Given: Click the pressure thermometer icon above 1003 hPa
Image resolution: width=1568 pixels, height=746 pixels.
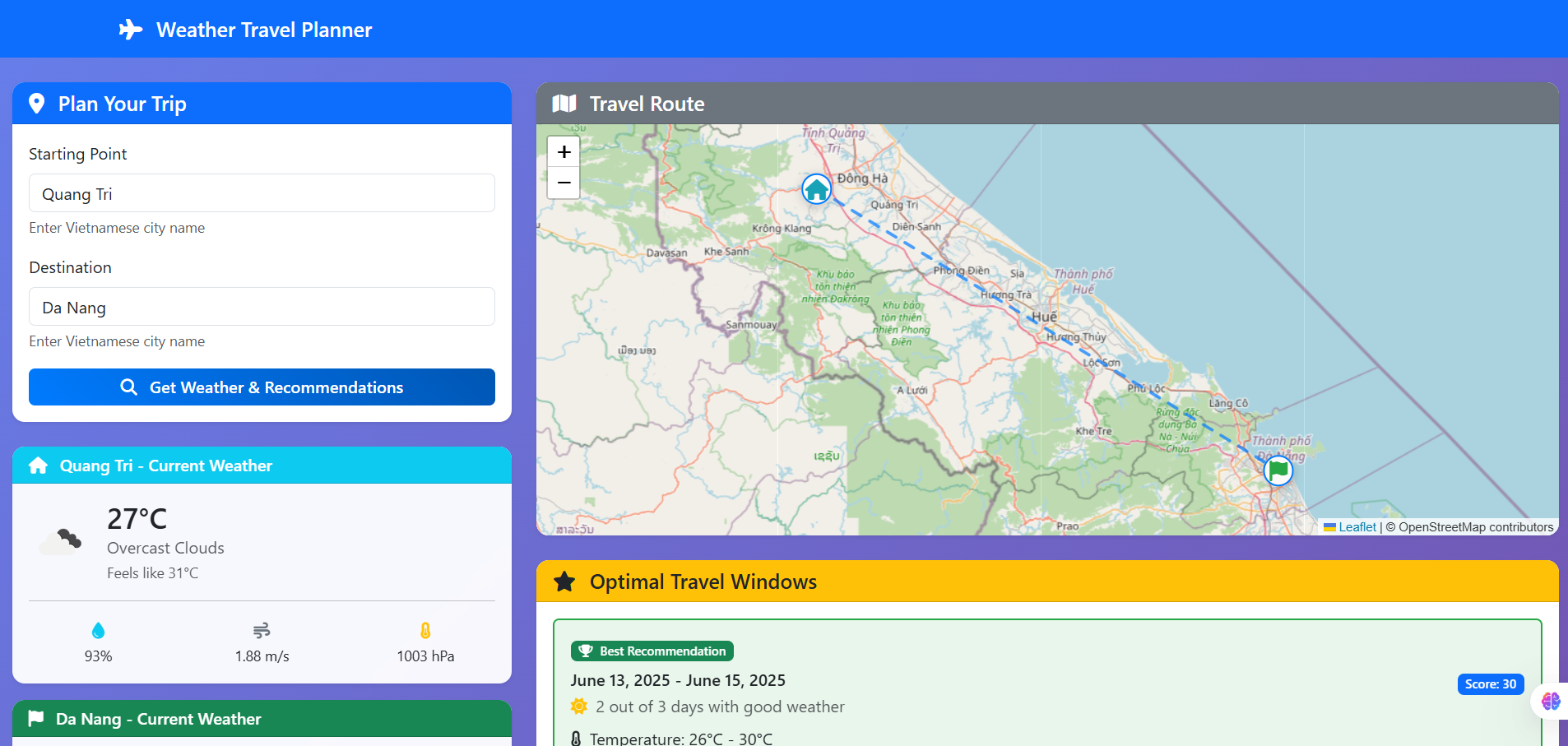Looking at the screenshot, I should click(x=425, y=630).
